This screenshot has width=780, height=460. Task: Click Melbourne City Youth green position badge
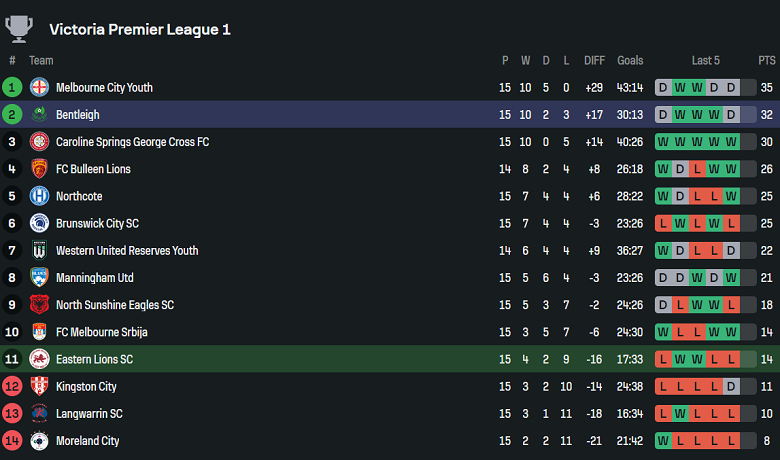click(12, 88)
